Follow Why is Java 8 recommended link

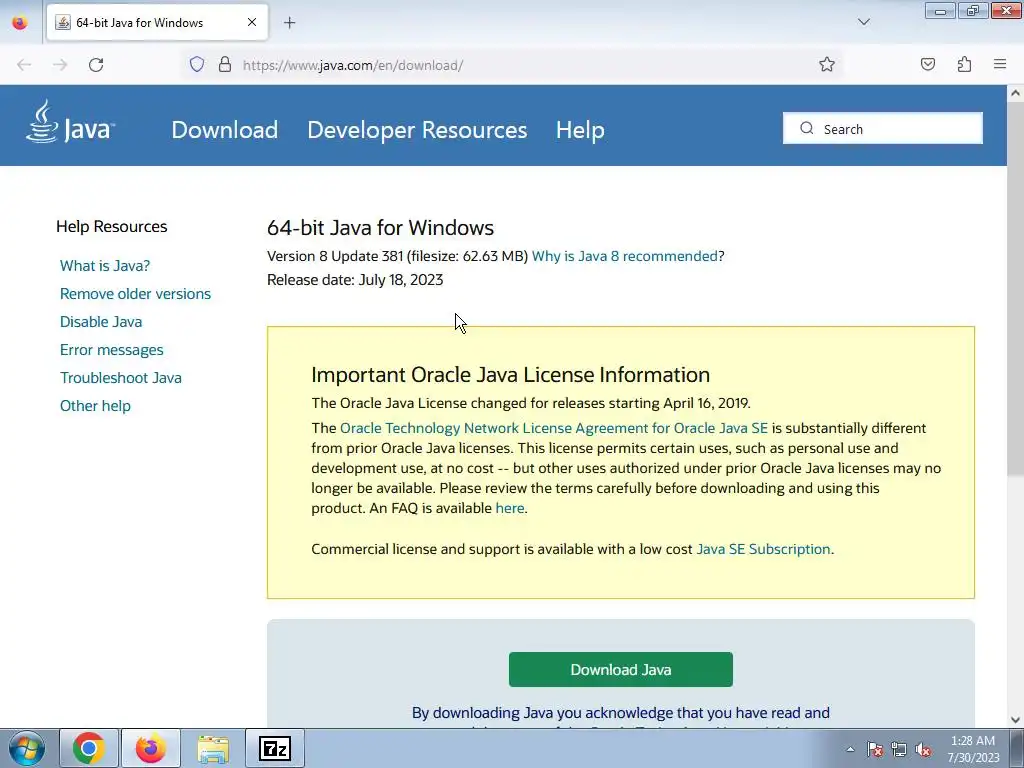(x=624, y=256)
